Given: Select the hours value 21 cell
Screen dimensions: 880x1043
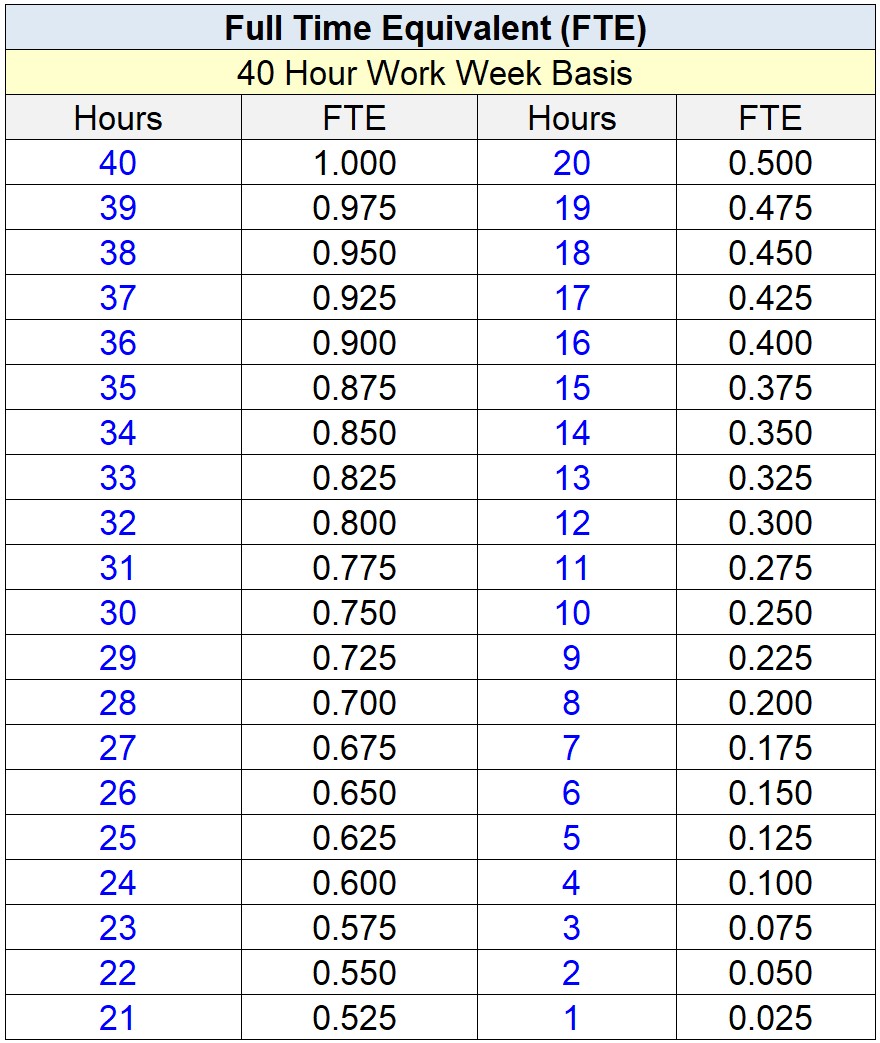Looking at the screenshot, I should tap(120, 1017).
